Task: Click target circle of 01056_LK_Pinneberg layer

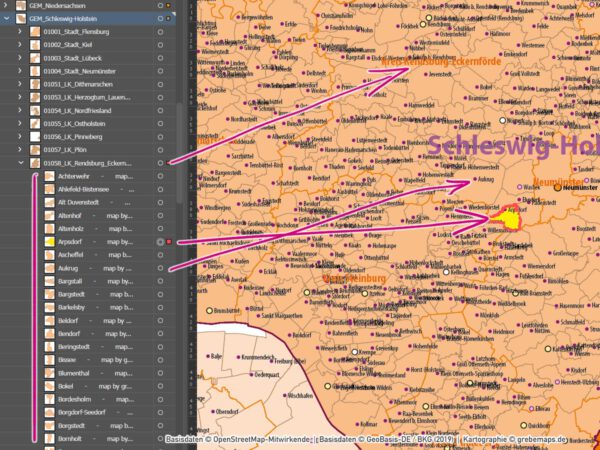Action: click(x=160, y=137)
